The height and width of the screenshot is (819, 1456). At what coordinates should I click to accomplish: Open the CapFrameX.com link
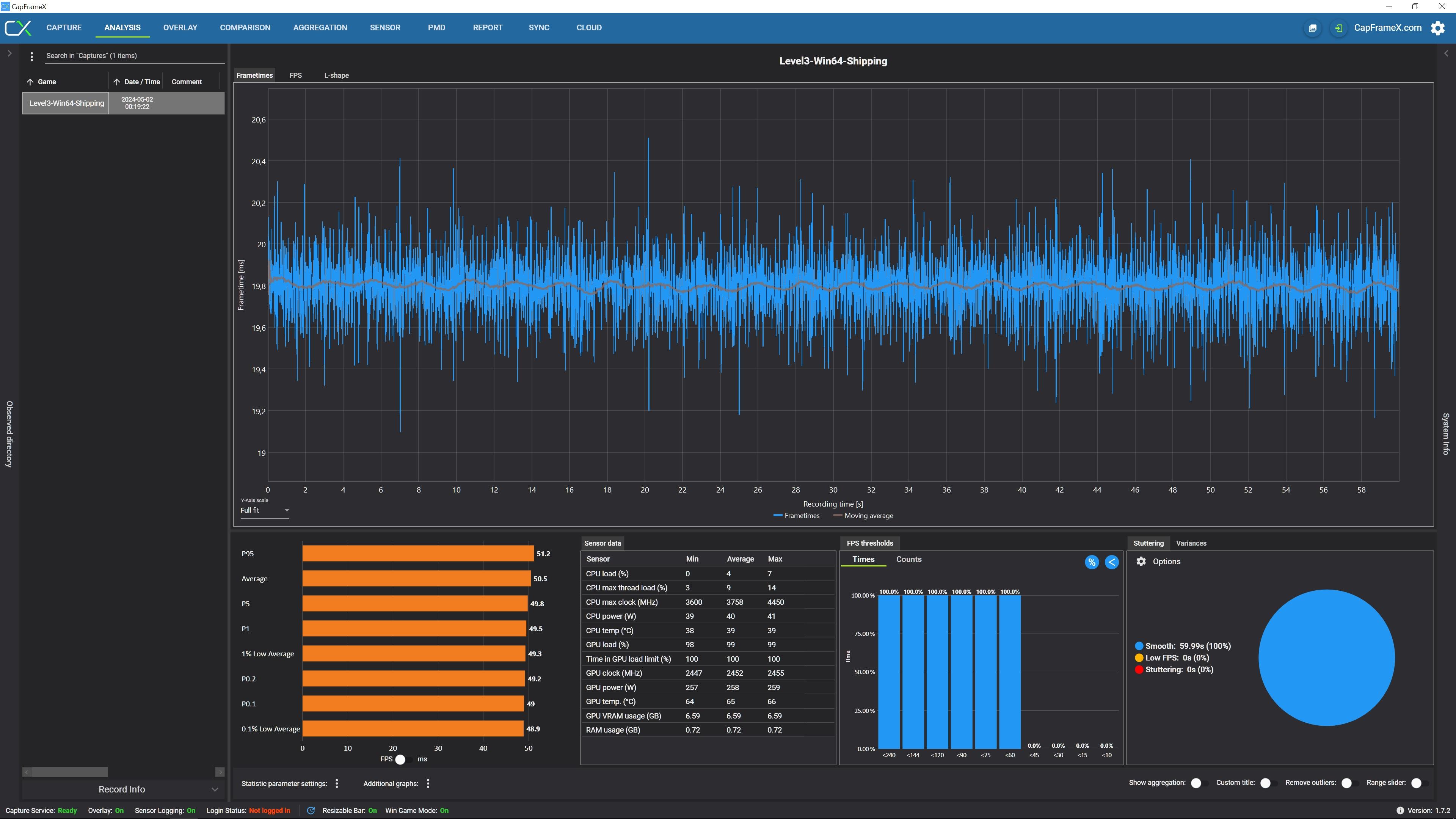point(1388,28)
